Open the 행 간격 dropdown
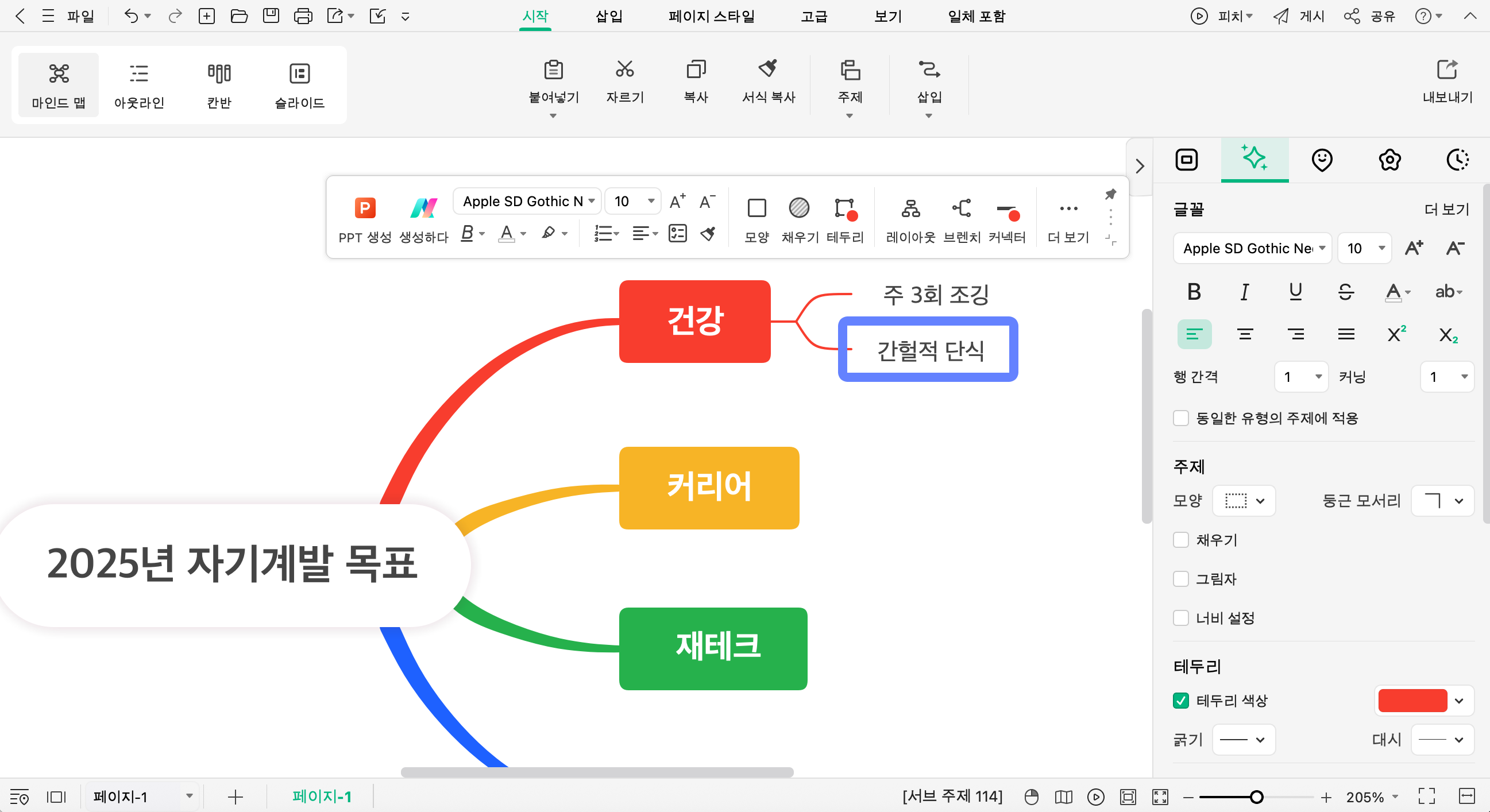1490x812 pixels. (x=1301, y=377)
